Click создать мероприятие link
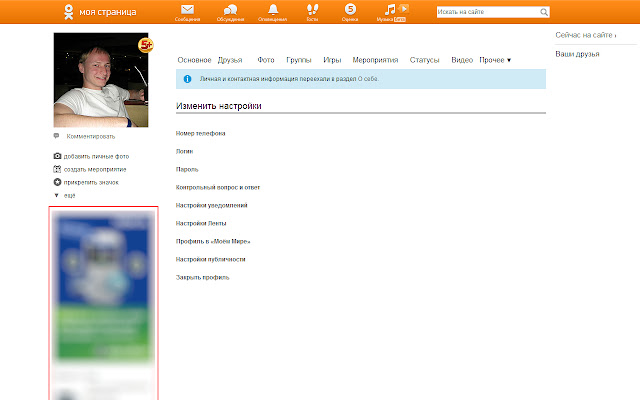Viewport: 640px width, 400px height. point(95,169)
